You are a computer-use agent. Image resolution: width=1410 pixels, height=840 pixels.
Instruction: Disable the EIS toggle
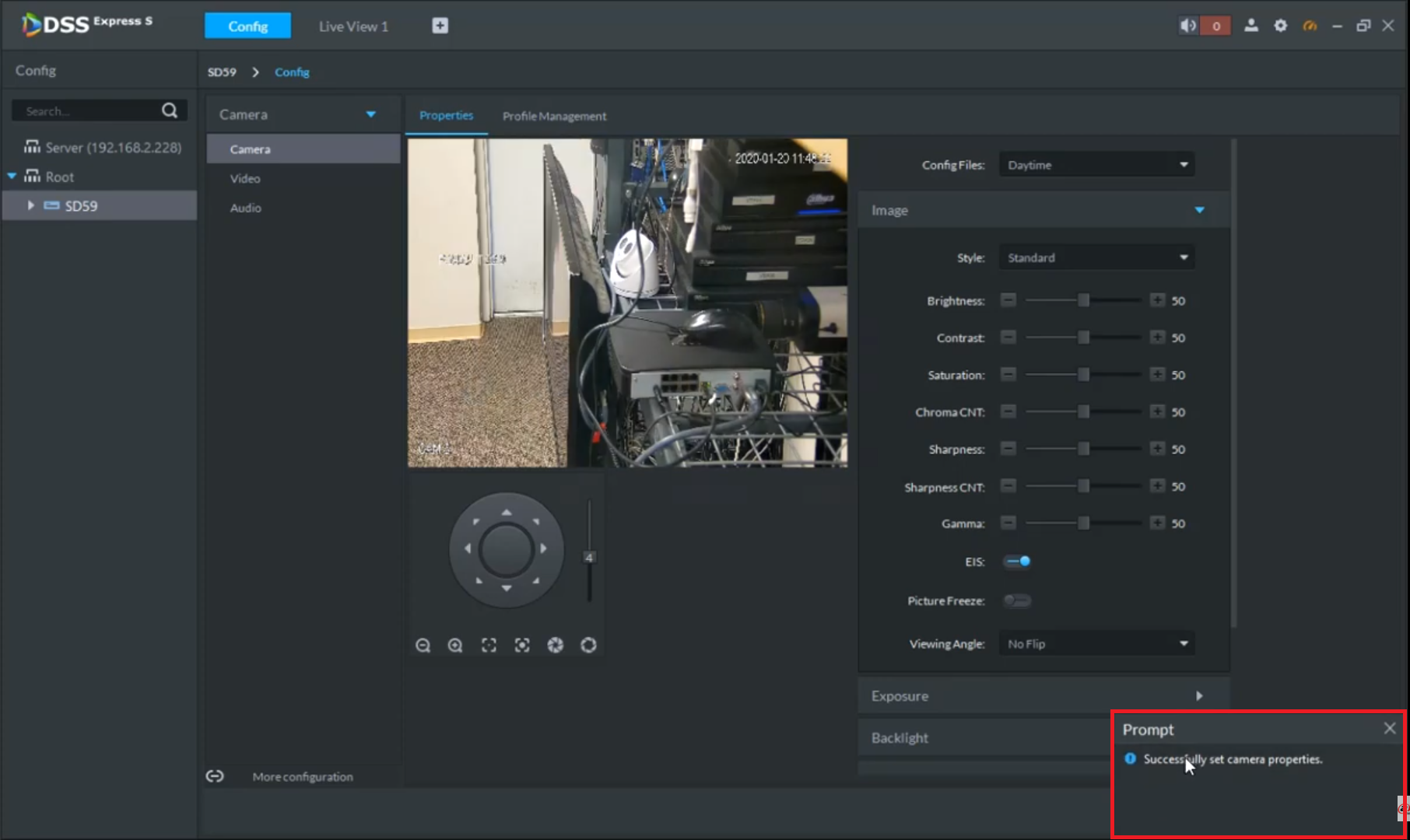pyautogui.click(x=1017, y=562)
